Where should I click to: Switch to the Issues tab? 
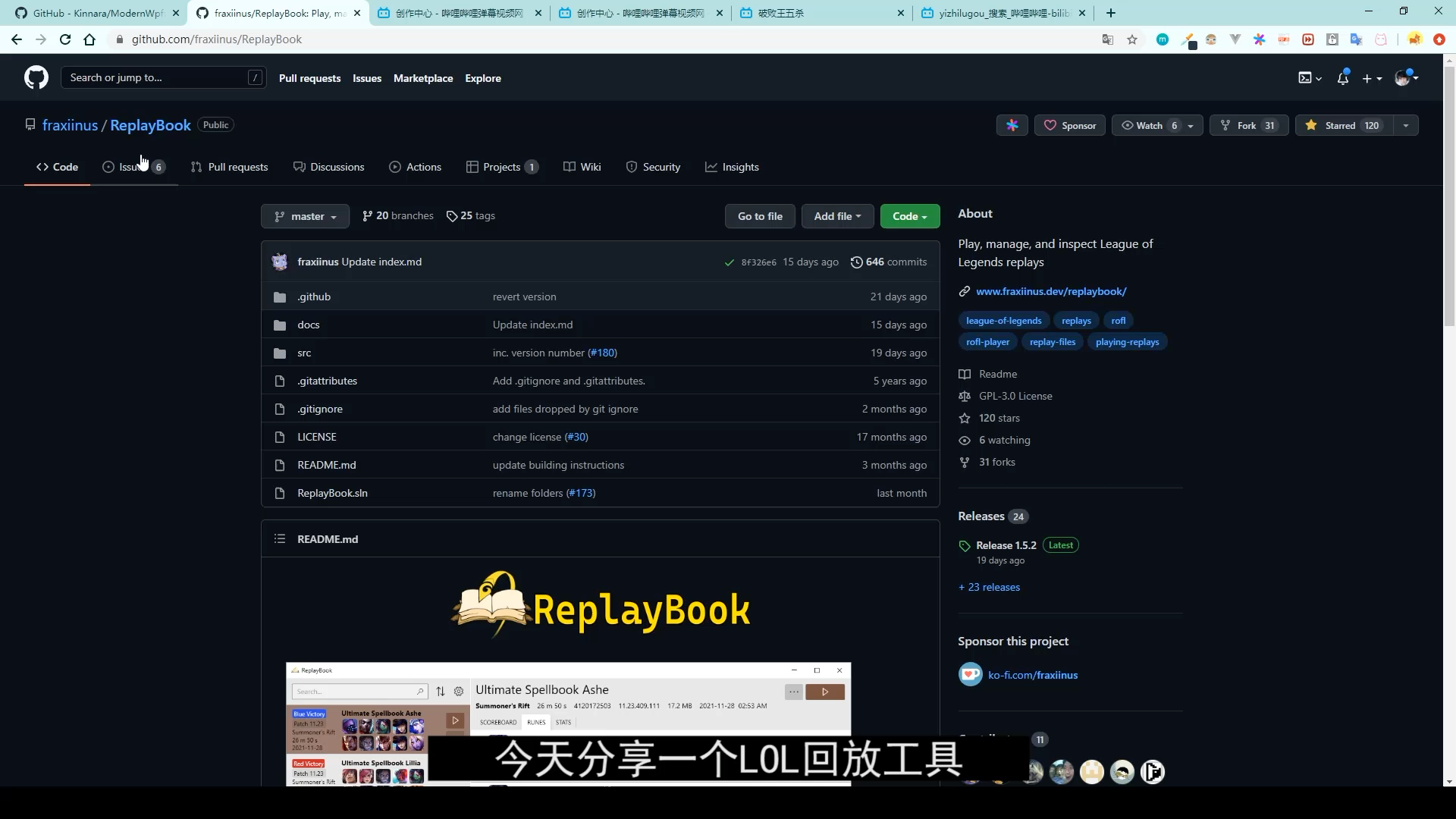click(x=133, y=167)
